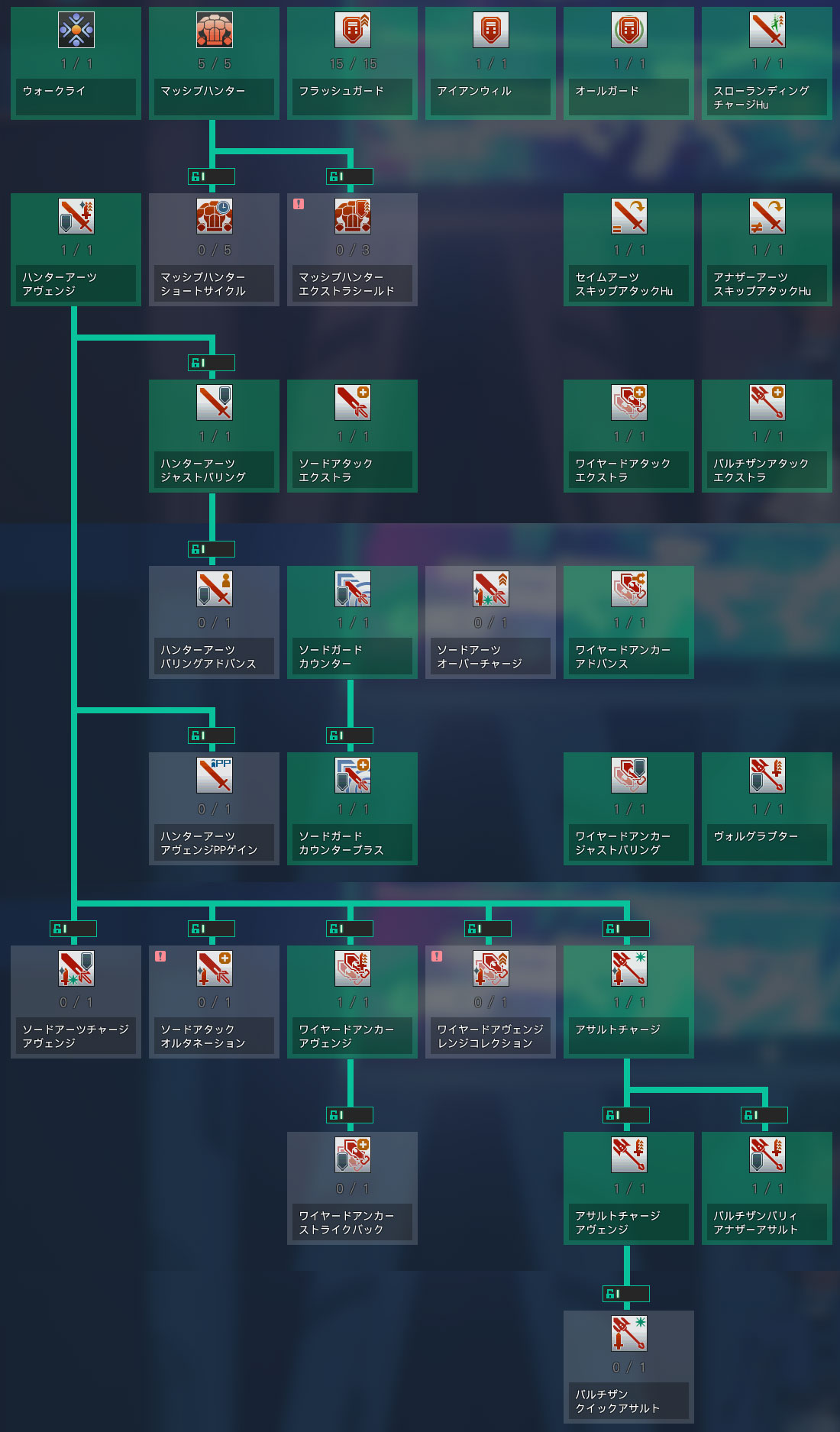Click the ウォークライ skill icon
The image size is (840, 1432).
(x=76, y=30)
